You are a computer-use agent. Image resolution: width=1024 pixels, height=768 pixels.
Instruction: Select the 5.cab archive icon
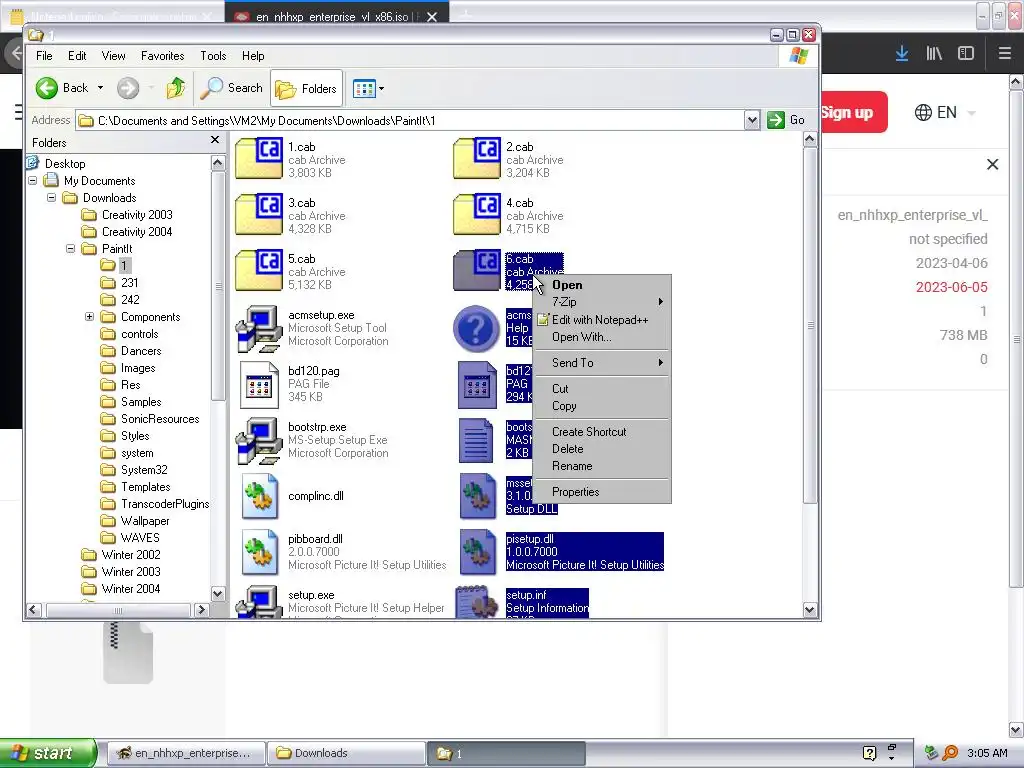pyautogui.click(x=259, y=270)
